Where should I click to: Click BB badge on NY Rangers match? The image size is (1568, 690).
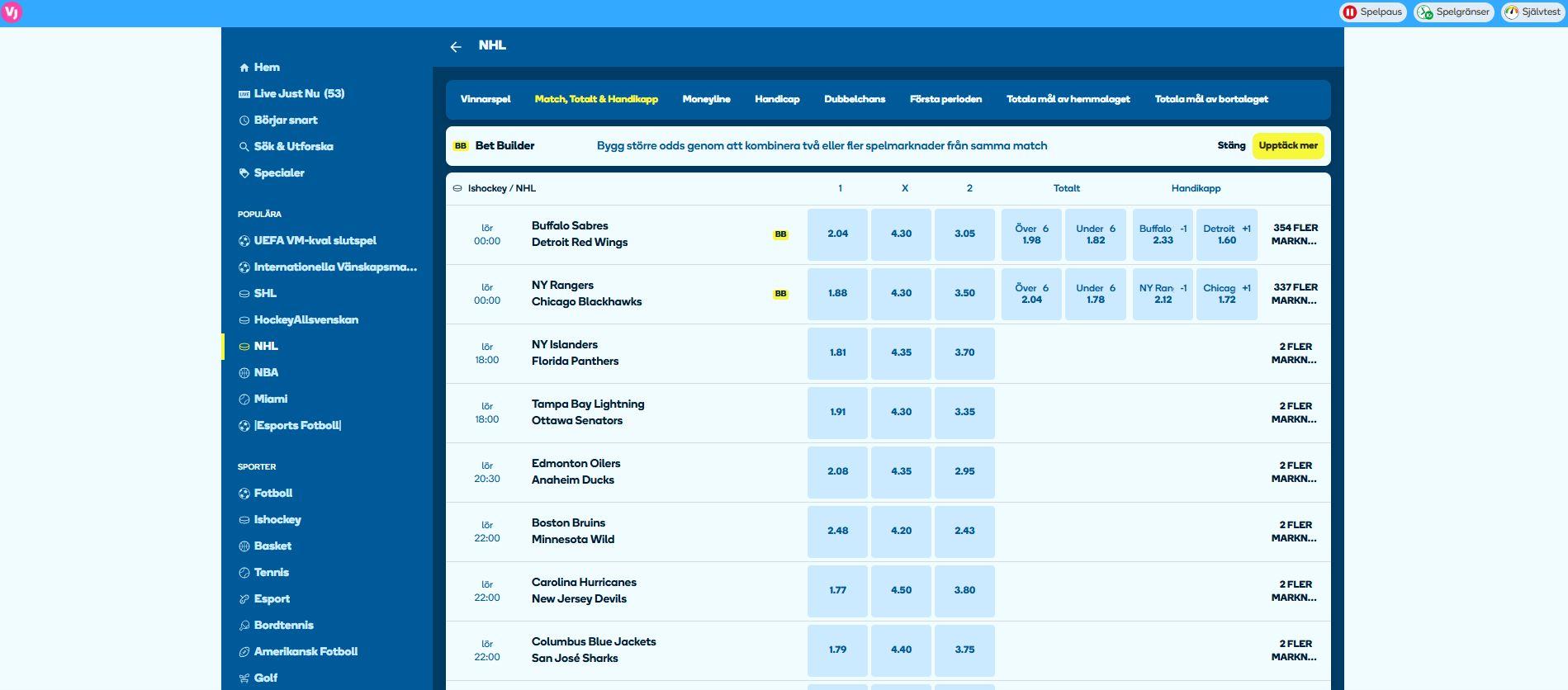[780, 294]
